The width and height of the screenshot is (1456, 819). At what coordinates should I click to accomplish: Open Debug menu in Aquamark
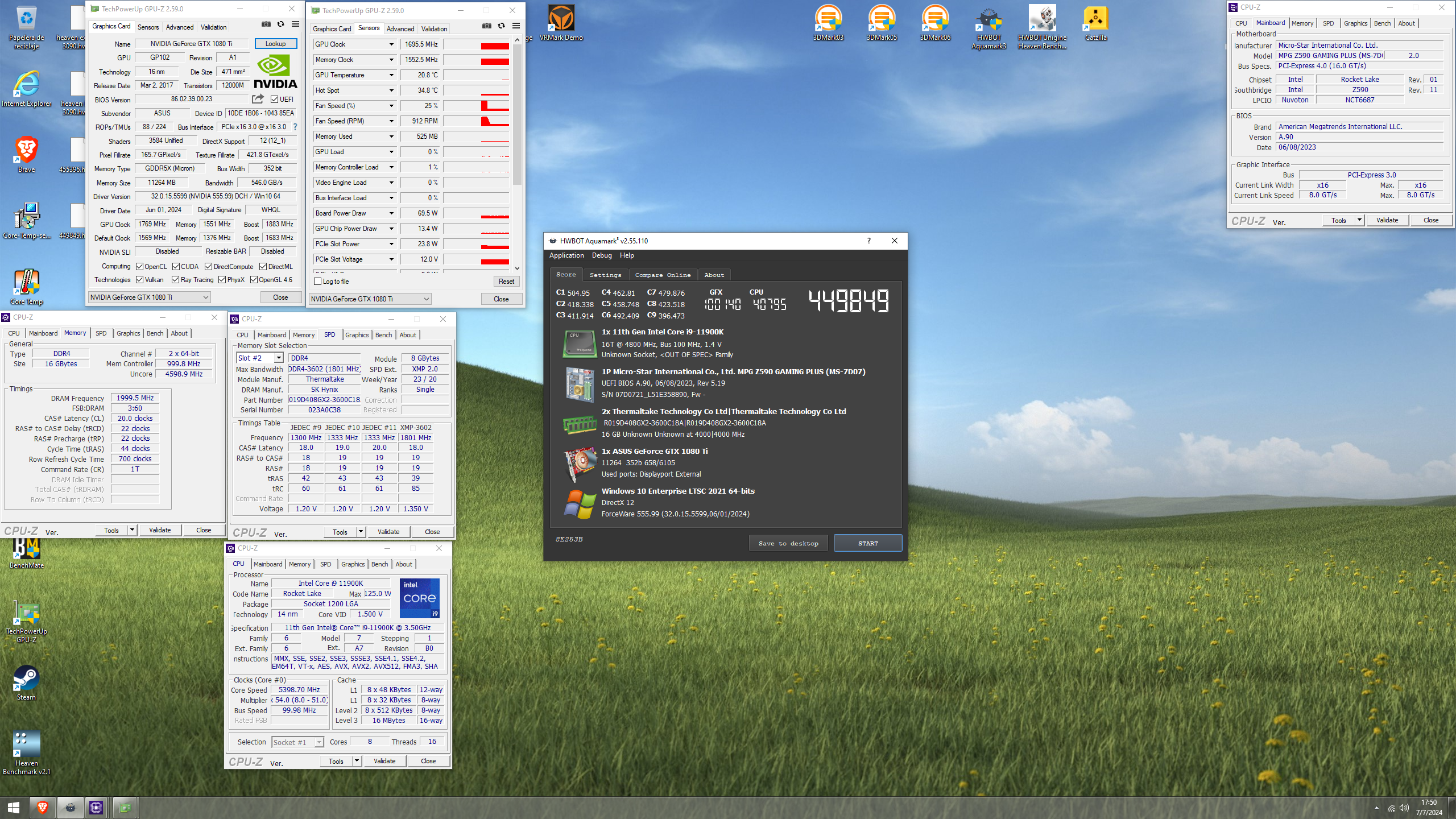(602, 255)
